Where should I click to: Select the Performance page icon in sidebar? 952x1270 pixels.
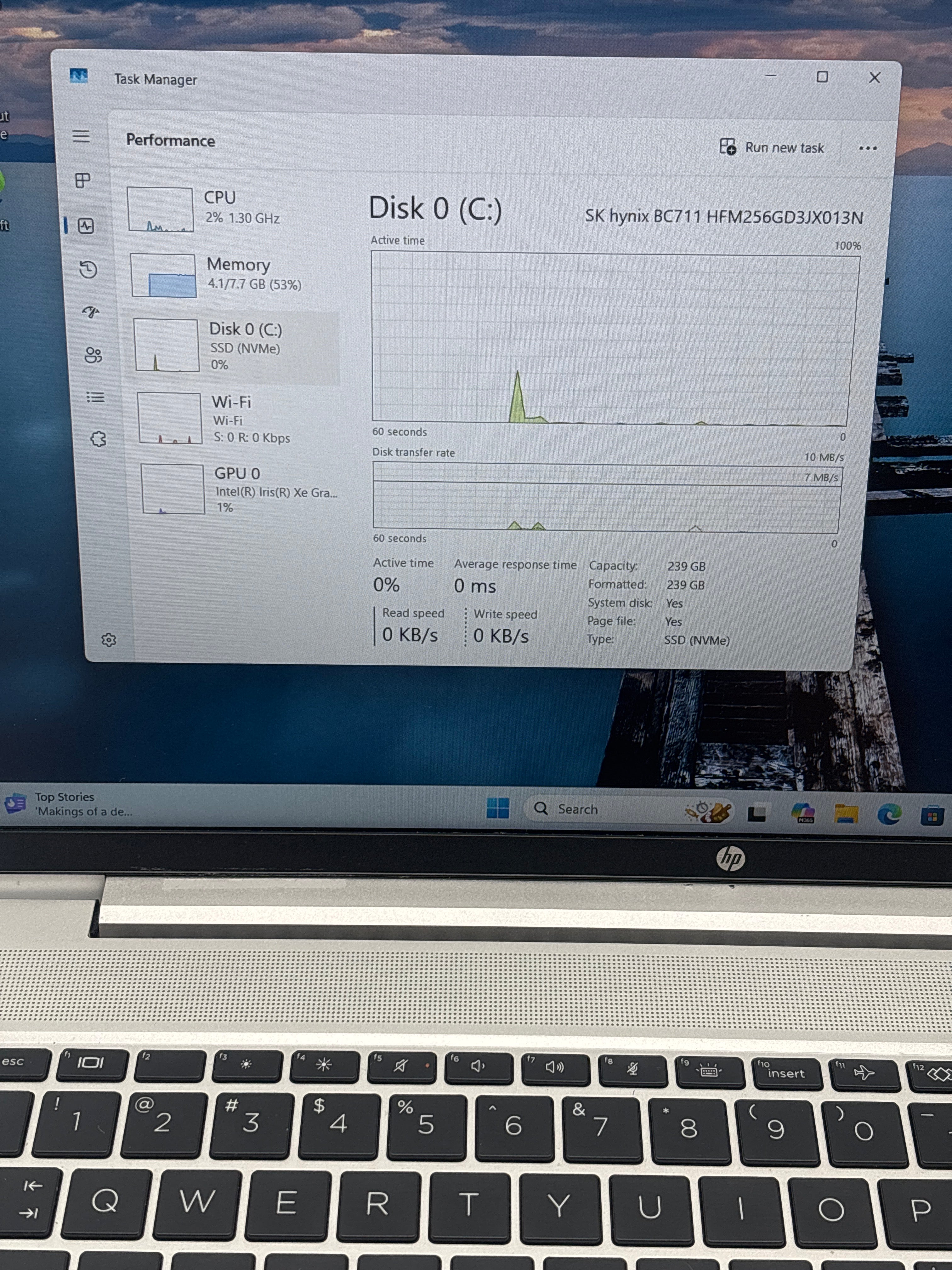pos(86,226)
